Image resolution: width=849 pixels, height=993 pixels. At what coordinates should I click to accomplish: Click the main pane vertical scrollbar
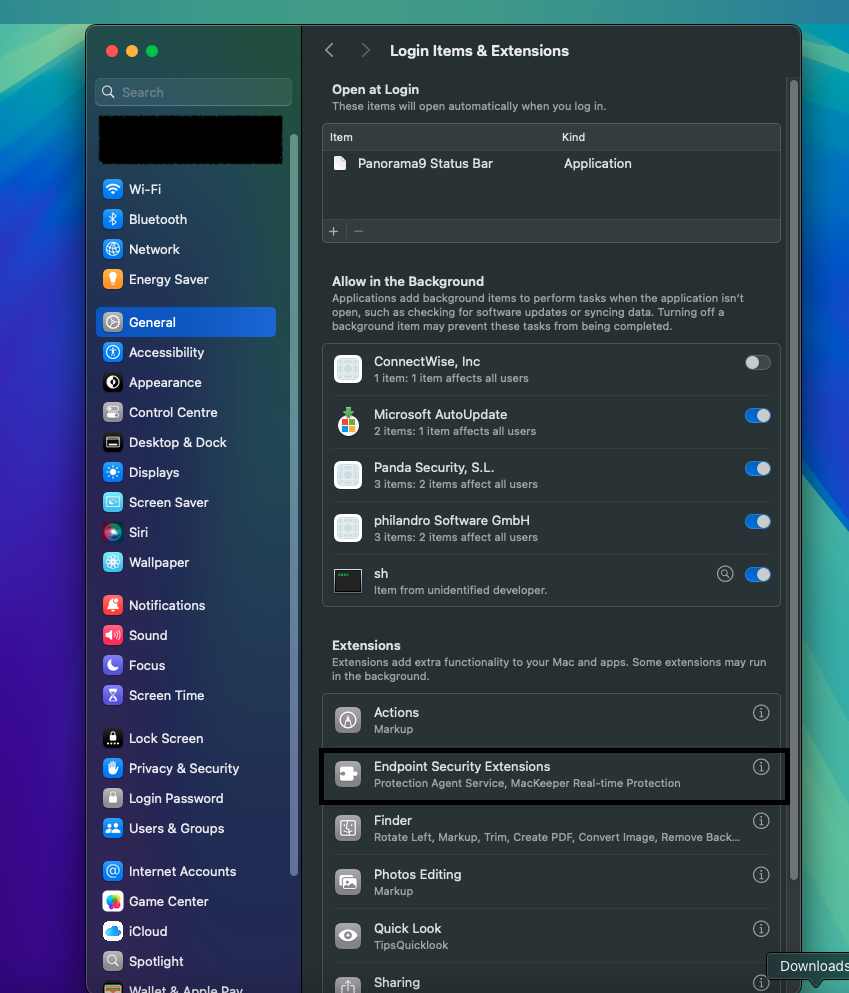click(794, 479)
